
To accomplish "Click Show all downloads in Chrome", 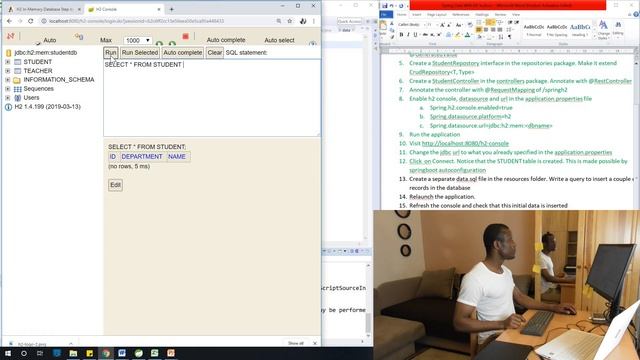I will (x=296, y=343).
